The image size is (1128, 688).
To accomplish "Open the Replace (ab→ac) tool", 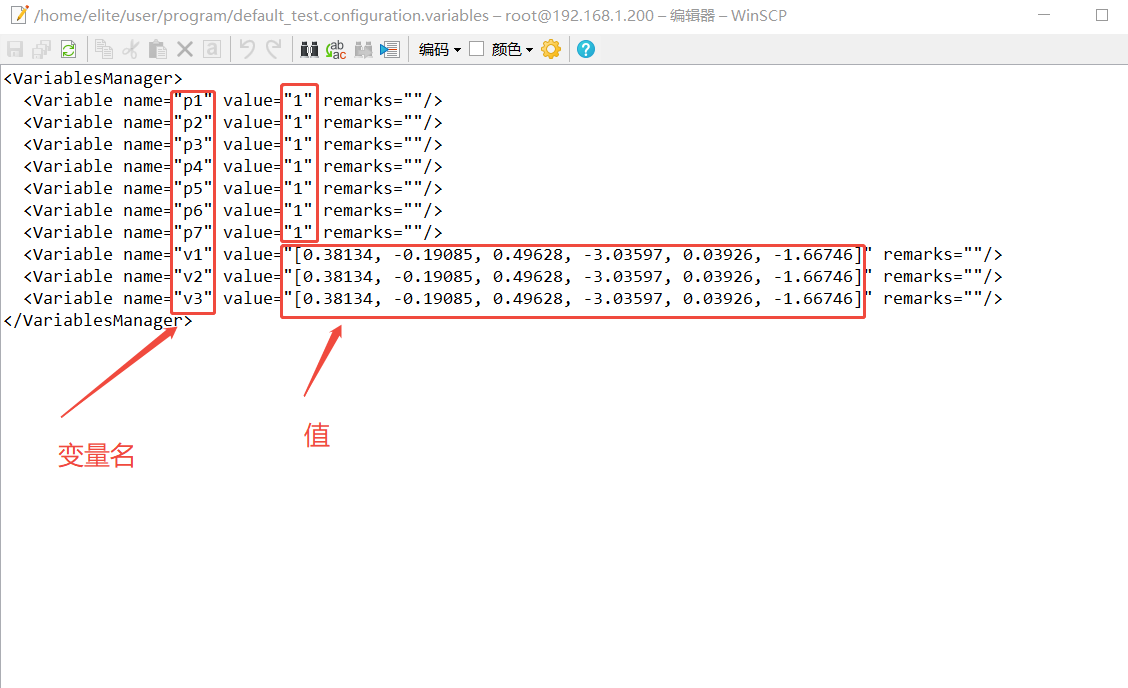I will [x=336, y=49].
